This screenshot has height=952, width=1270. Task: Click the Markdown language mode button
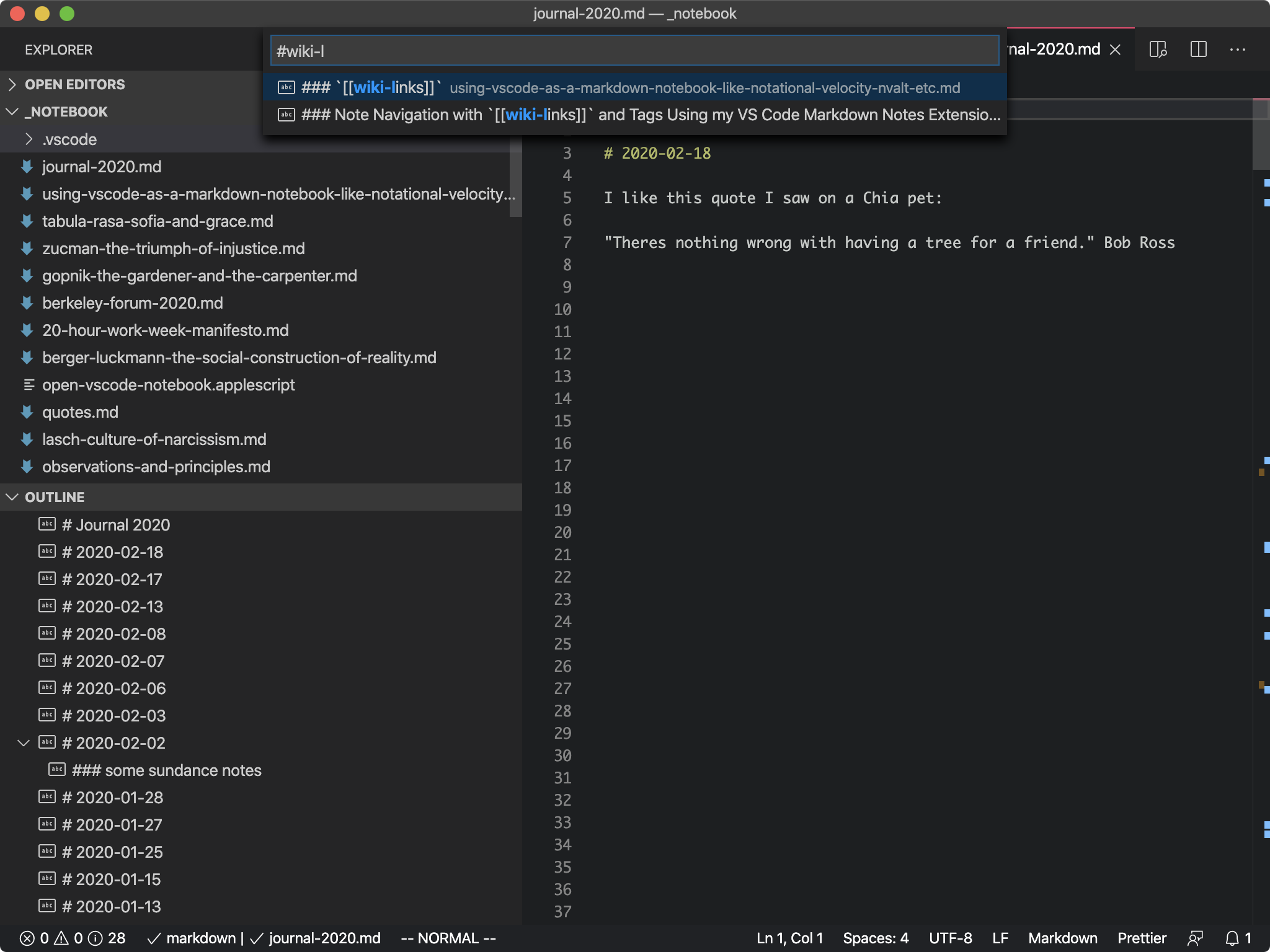1062,938
